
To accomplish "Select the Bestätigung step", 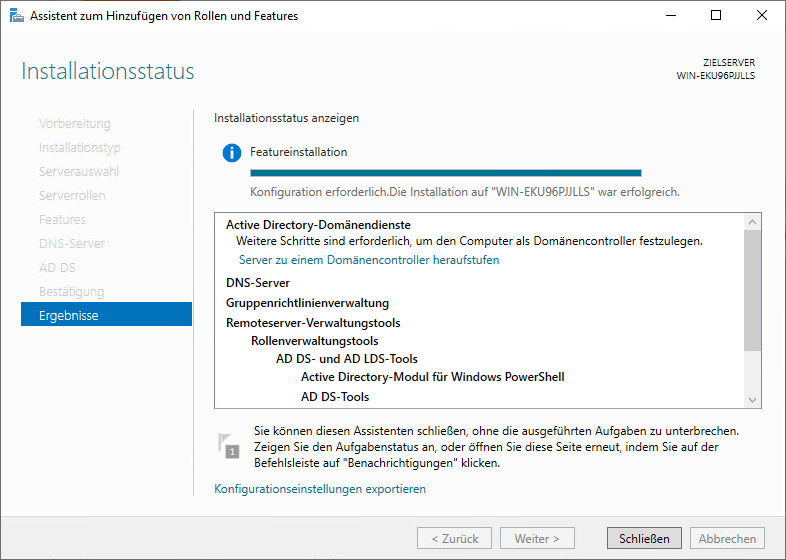I will pos(72,292).
